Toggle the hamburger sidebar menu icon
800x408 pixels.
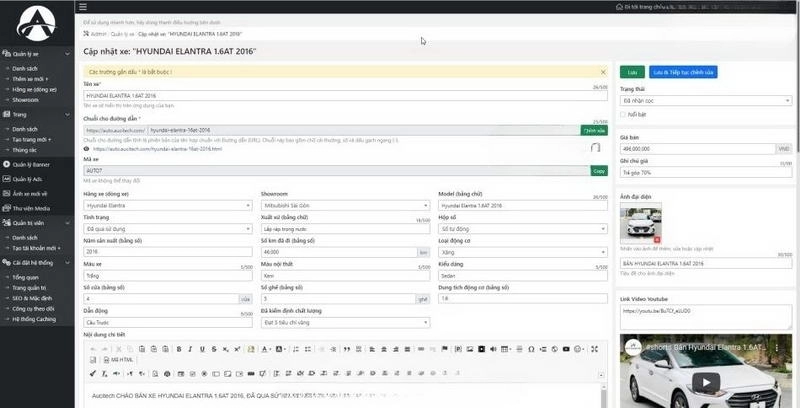tap(82, 7)
